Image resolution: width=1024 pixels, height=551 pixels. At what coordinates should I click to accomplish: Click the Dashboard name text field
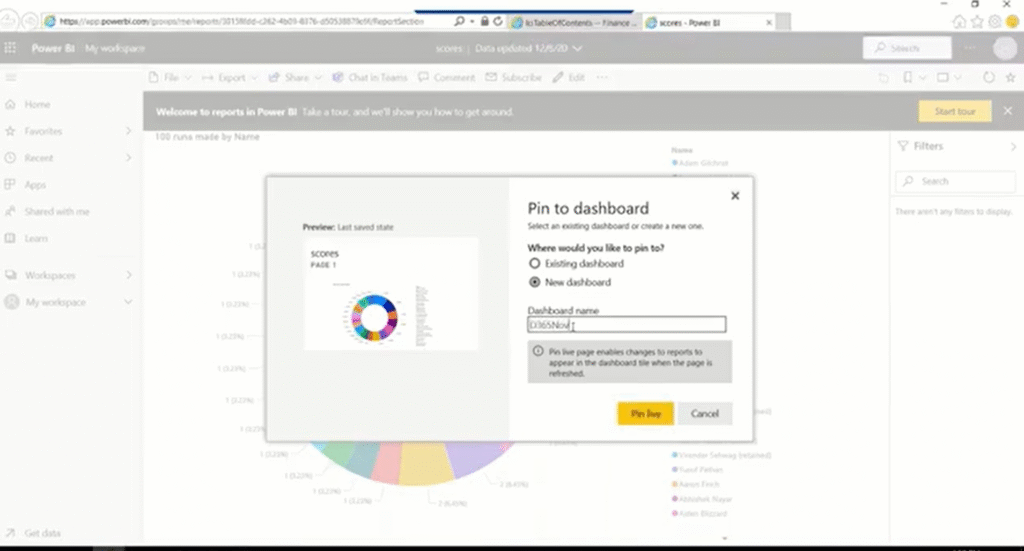tap(626, 325)
